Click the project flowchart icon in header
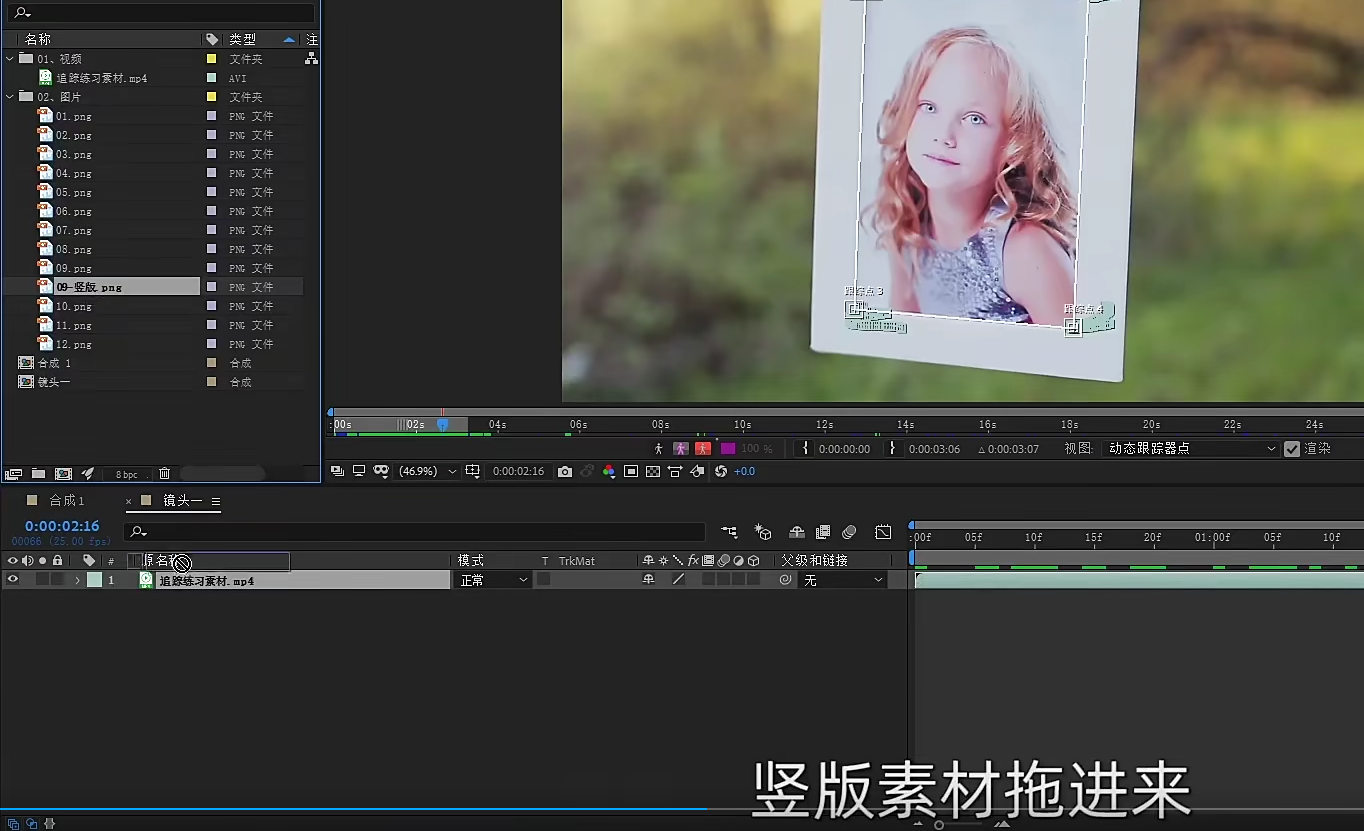 pyautogui.click(x=312, y=59)
